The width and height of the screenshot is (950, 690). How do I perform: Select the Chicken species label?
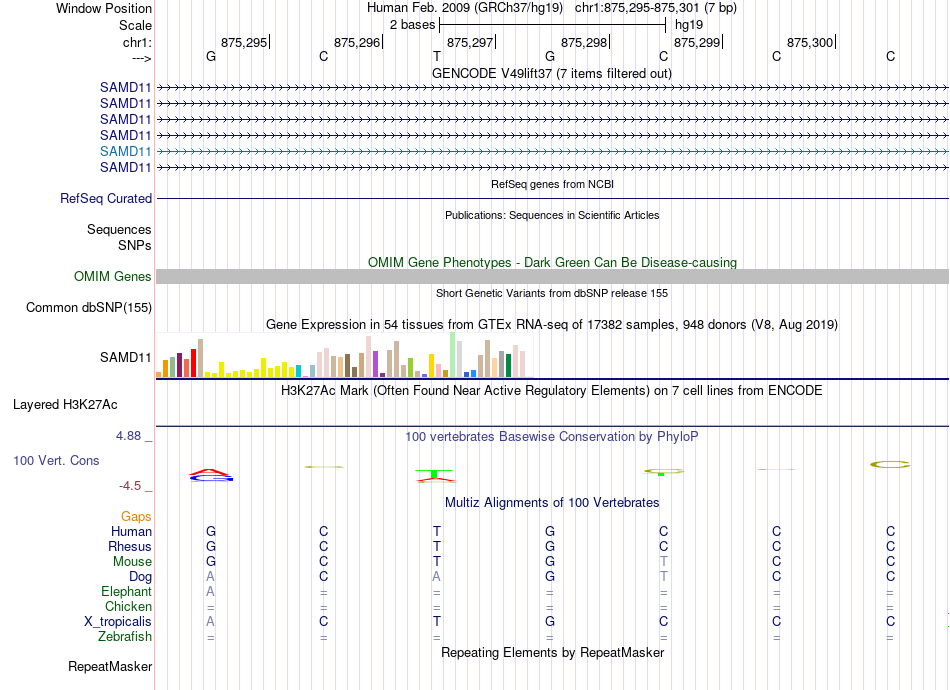tap(128, 606)
